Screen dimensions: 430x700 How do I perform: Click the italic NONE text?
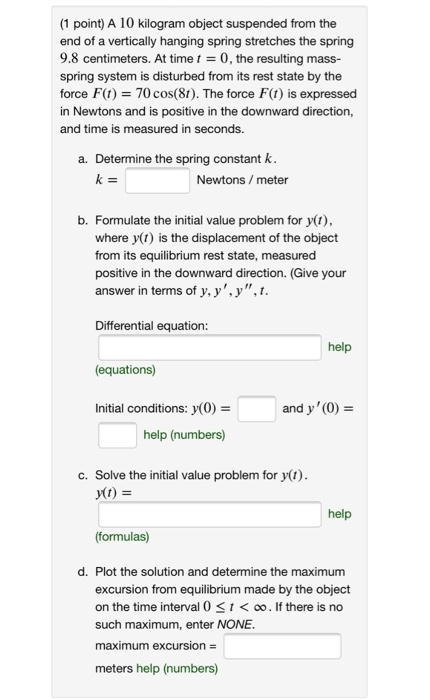click(x=236, y=625)
